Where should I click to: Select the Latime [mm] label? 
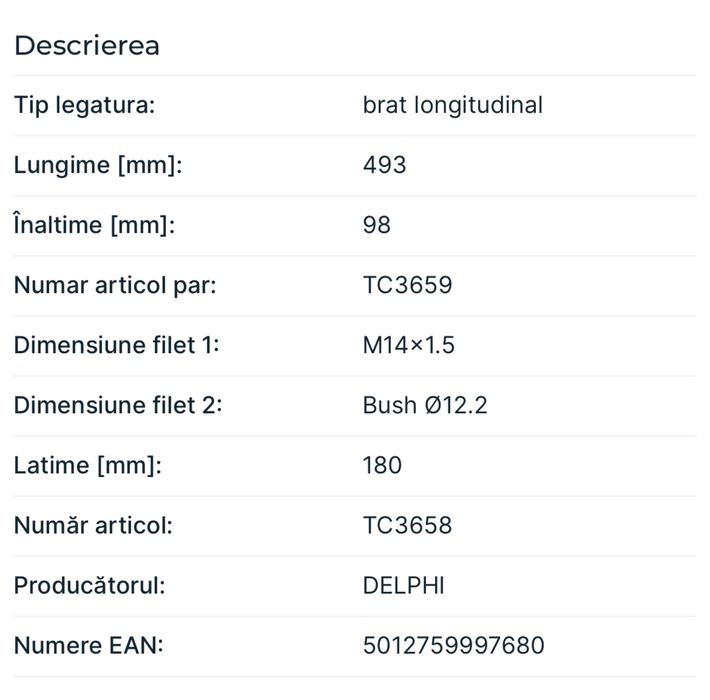pos(88,466)
